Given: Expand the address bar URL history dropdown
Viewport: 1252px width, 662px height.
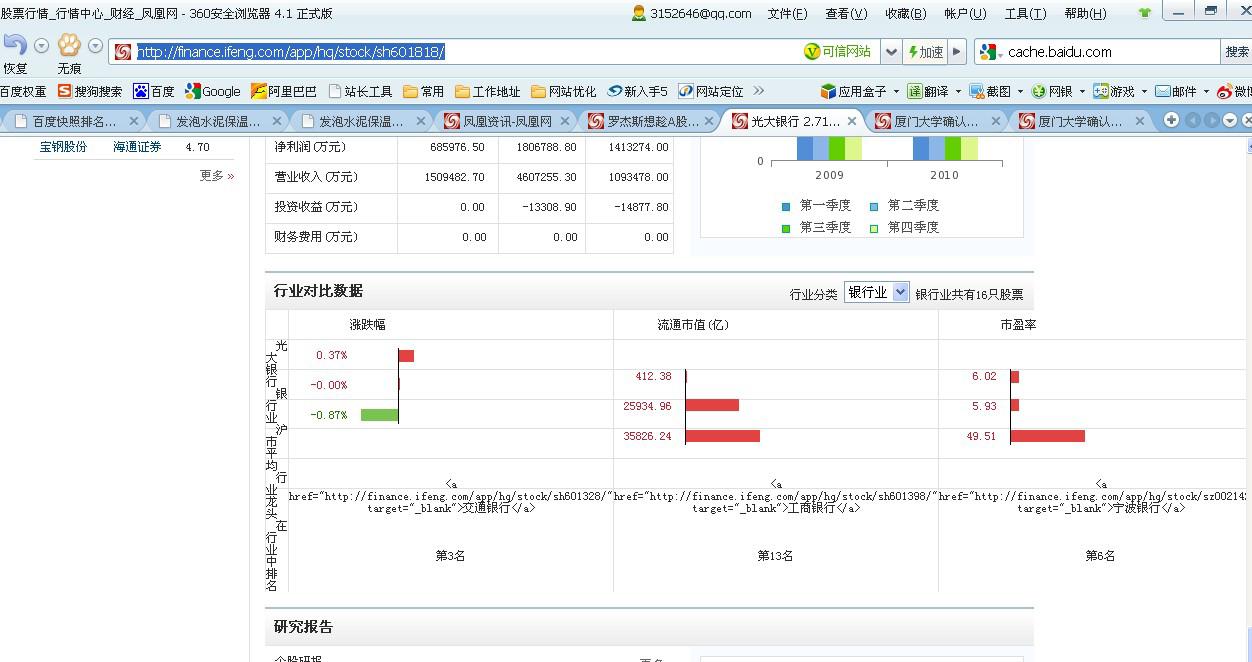Looking at the screenshot, I should pyautogui.click(x=891, y=52).
